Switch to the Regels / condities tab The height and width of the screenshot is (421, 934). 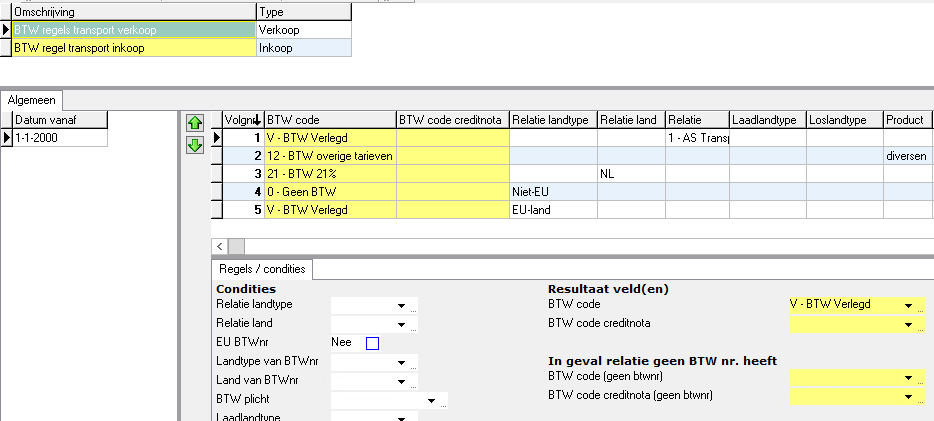pos(262,269)
